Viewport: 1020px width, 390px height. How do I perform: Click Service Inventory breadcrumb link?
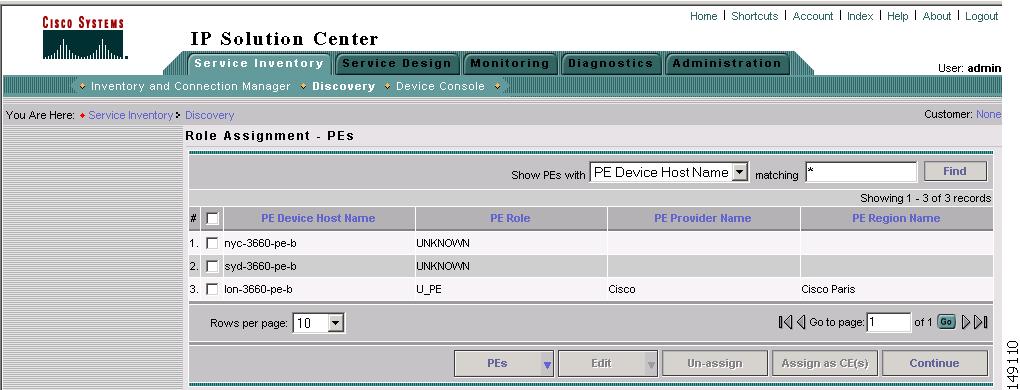[x=131, y=115]
